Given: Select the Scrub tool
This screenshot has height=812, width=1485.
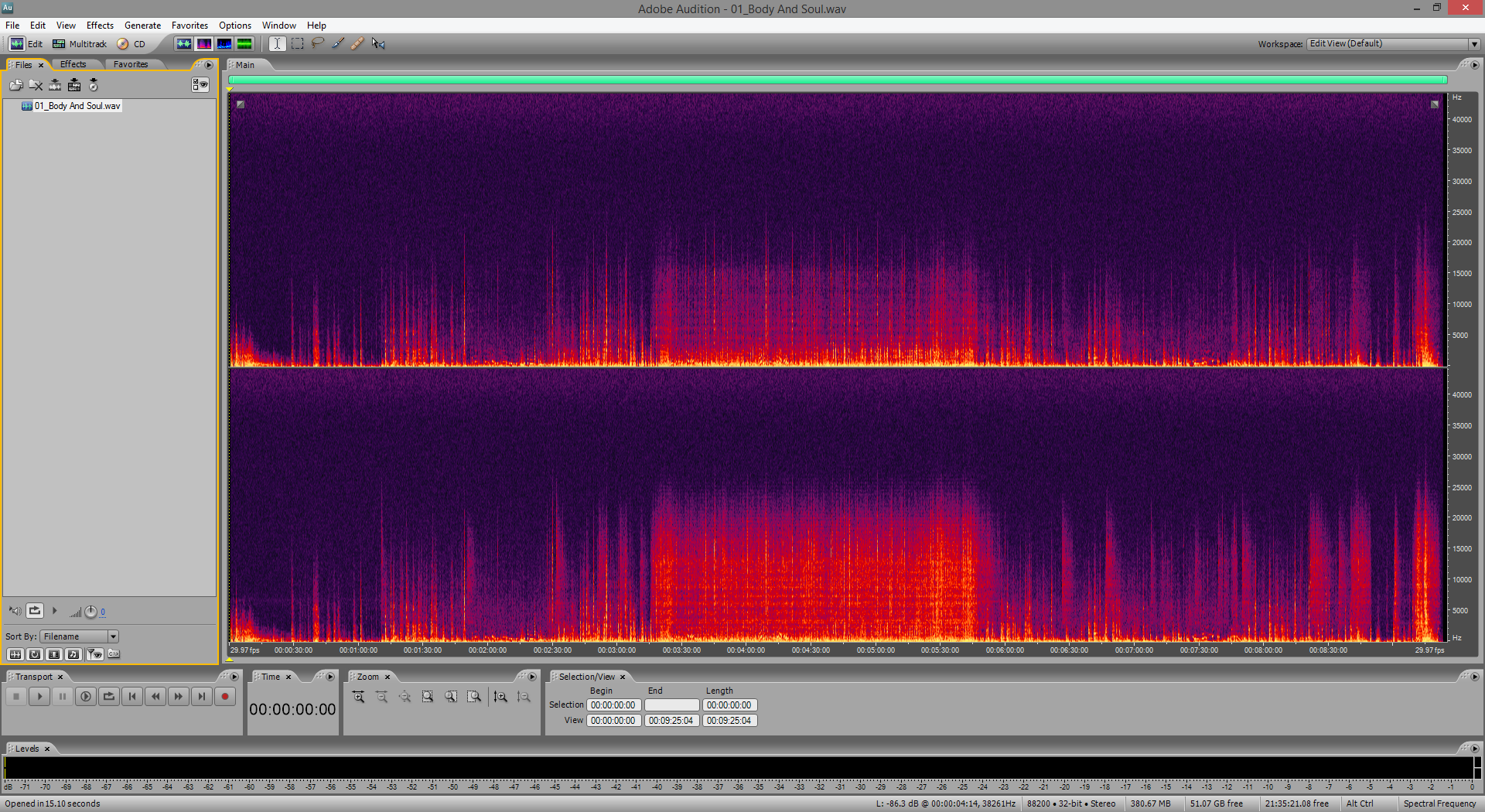Looking at the screenshot, I should (x=378, y=44).
